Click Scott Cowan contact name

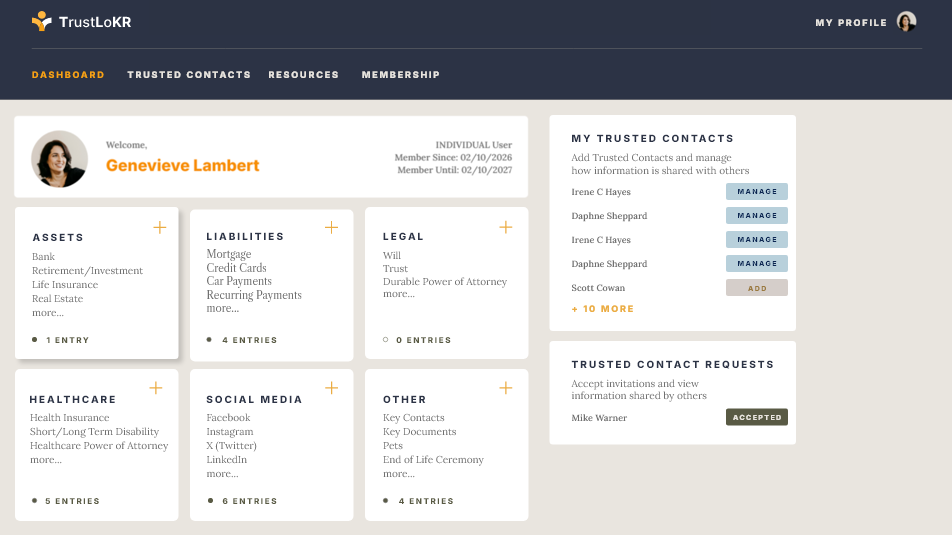pyautogui.click(x=598, y=288)
